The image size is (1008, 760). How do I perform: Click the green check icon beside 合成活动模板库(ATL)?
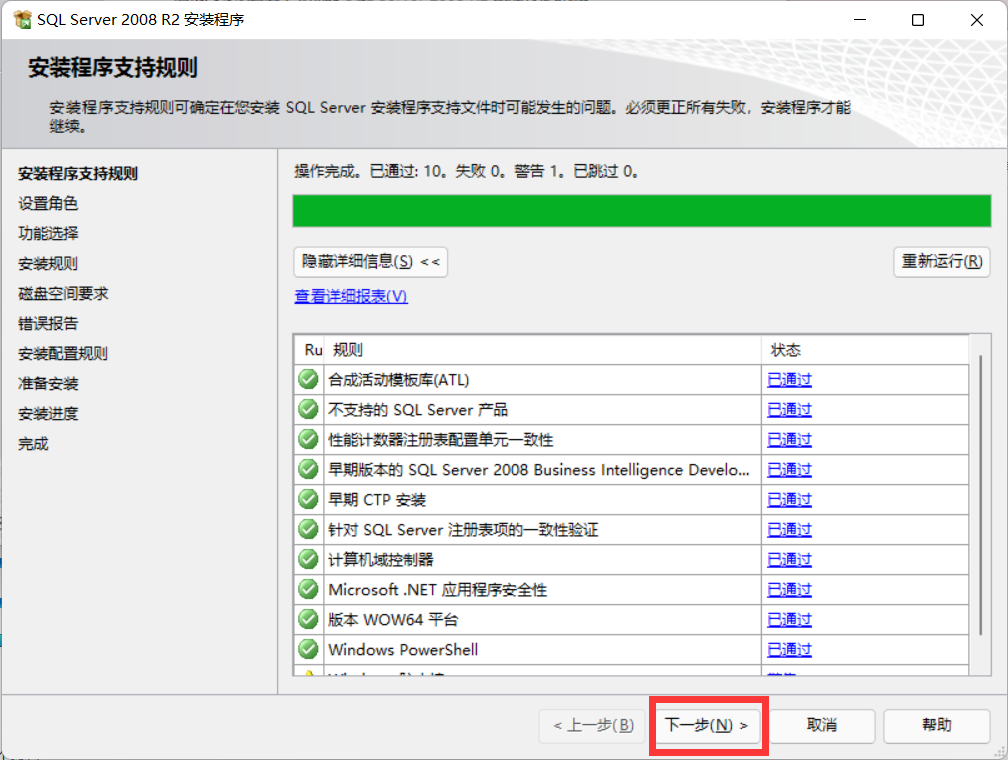point(308,380)
